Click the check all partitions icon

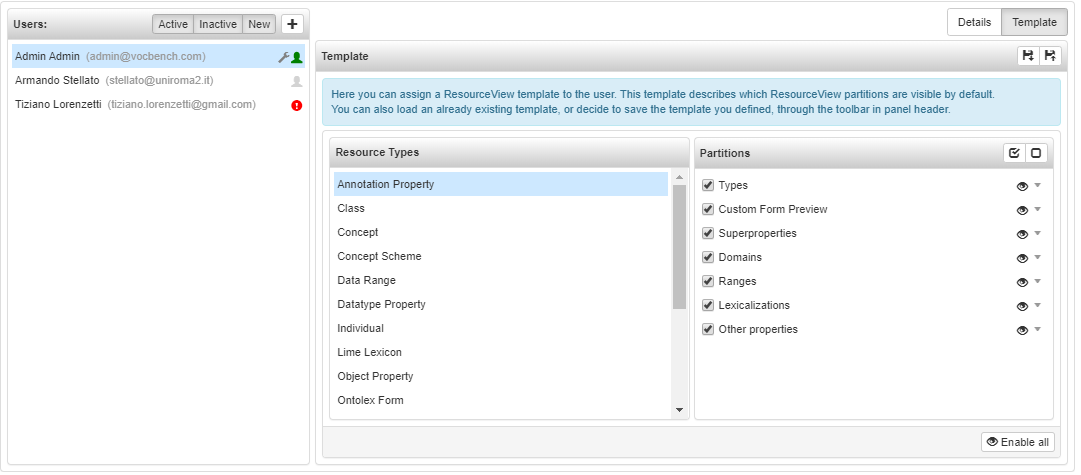click(1014, 153)
